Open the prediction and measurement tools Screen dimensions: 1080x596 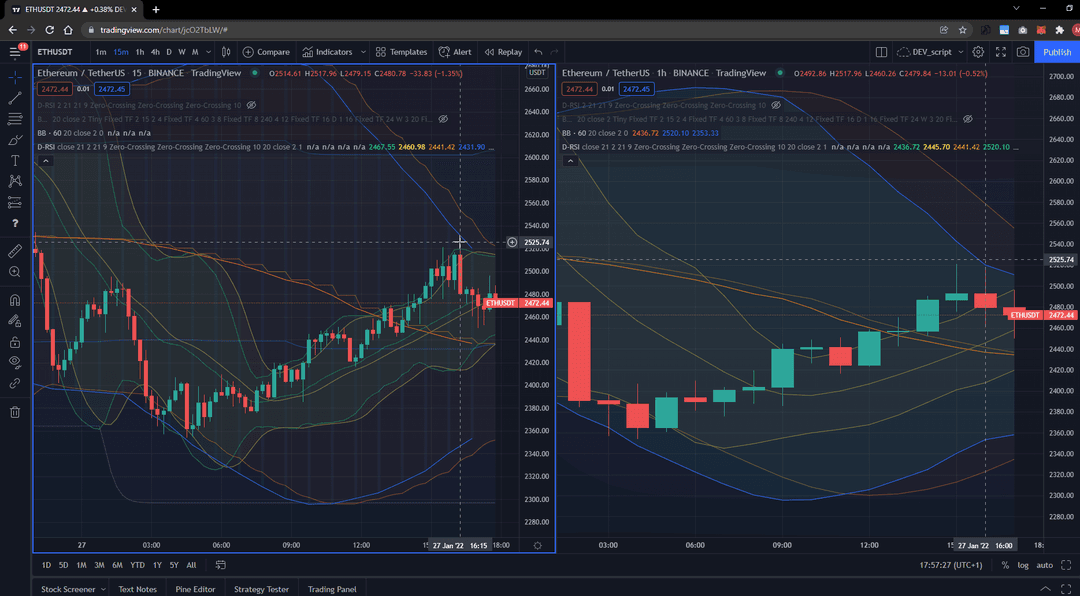pos(14,203)
